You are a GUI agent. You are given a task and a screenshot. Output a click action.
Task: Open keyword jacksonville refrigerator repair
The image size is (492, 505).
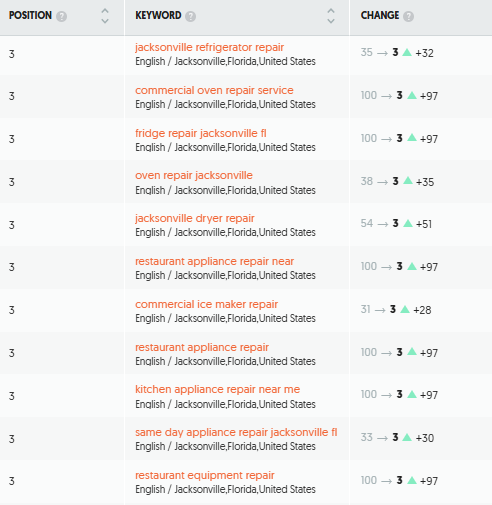(x=209, y=47)
